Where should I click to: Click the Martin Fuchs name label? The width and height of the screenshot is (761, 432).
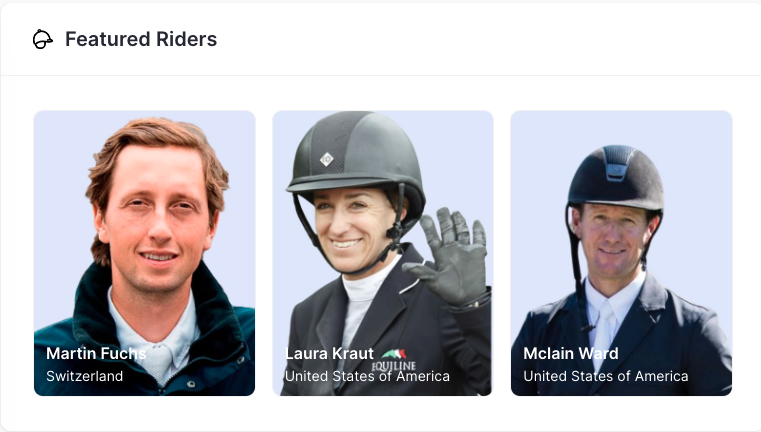96,354
